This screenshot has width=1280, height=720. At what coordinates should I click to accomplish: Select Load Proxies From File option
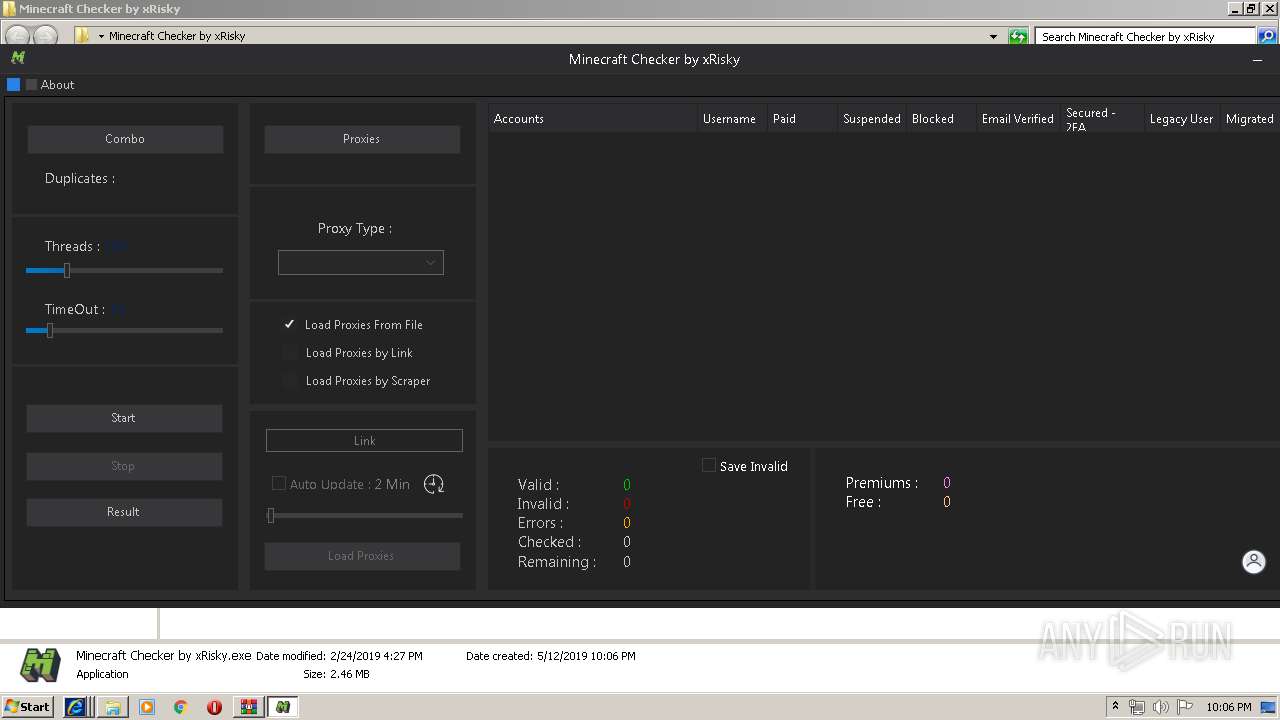click(x=353, y=325)
